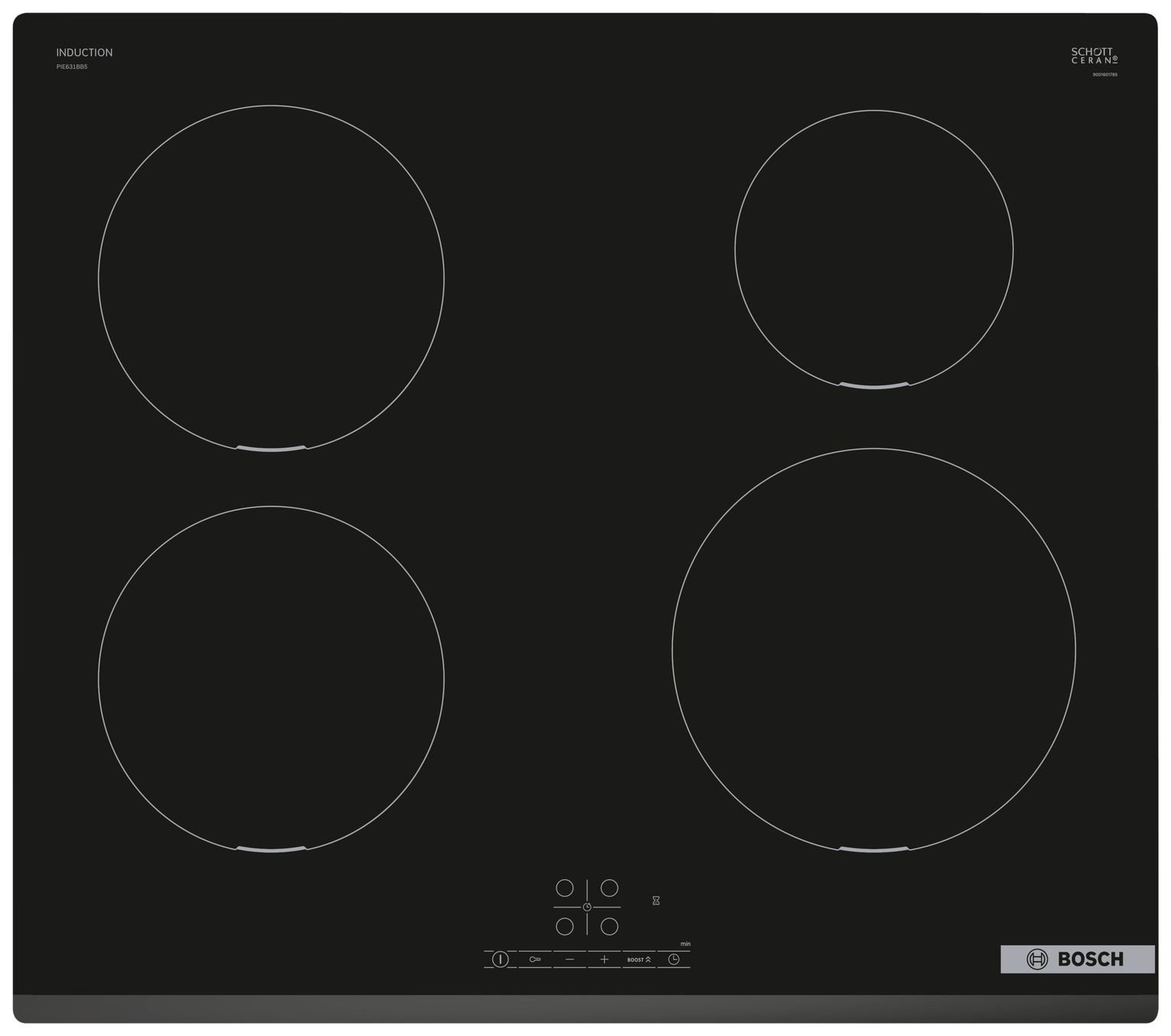
Task: Tap the min timer unit label
Action: tap(686, 943)
